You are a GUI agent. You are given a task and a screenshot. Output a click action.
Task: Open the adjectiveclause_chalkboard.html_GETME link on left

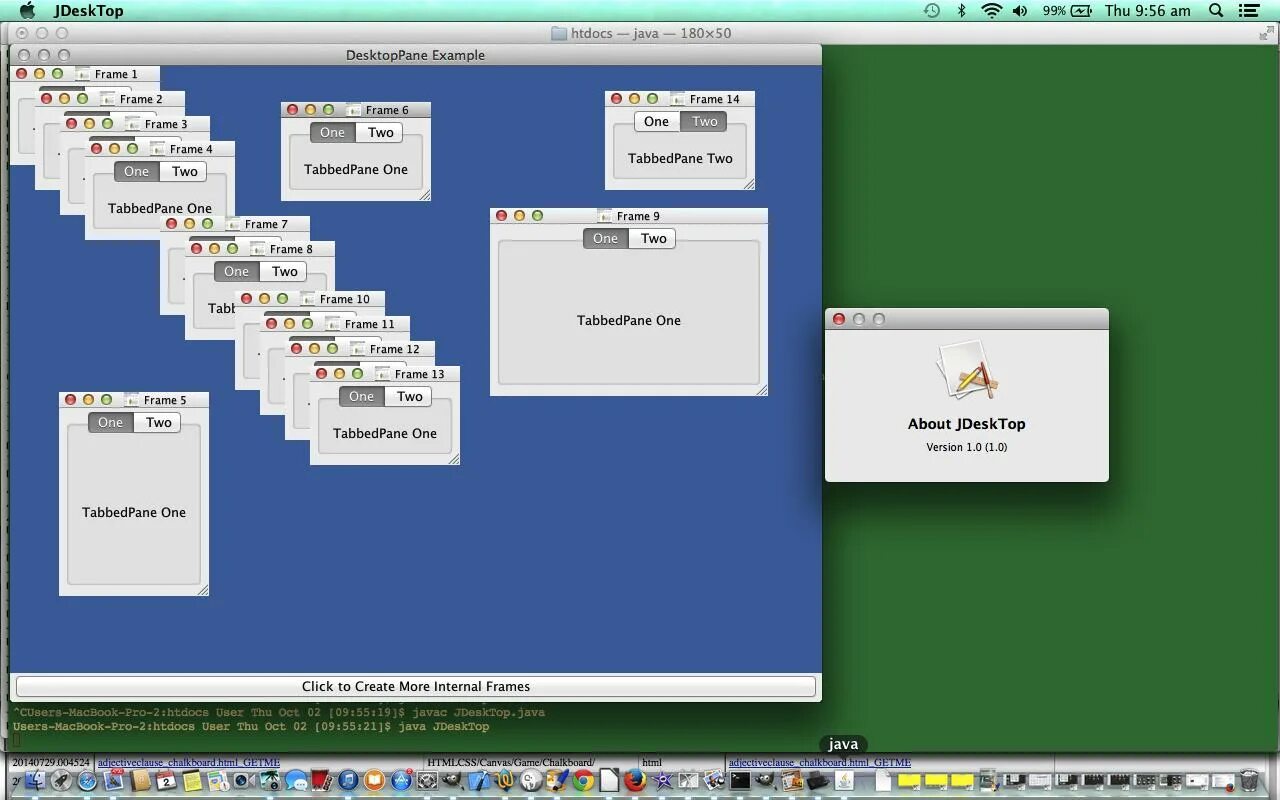[189, 762]
